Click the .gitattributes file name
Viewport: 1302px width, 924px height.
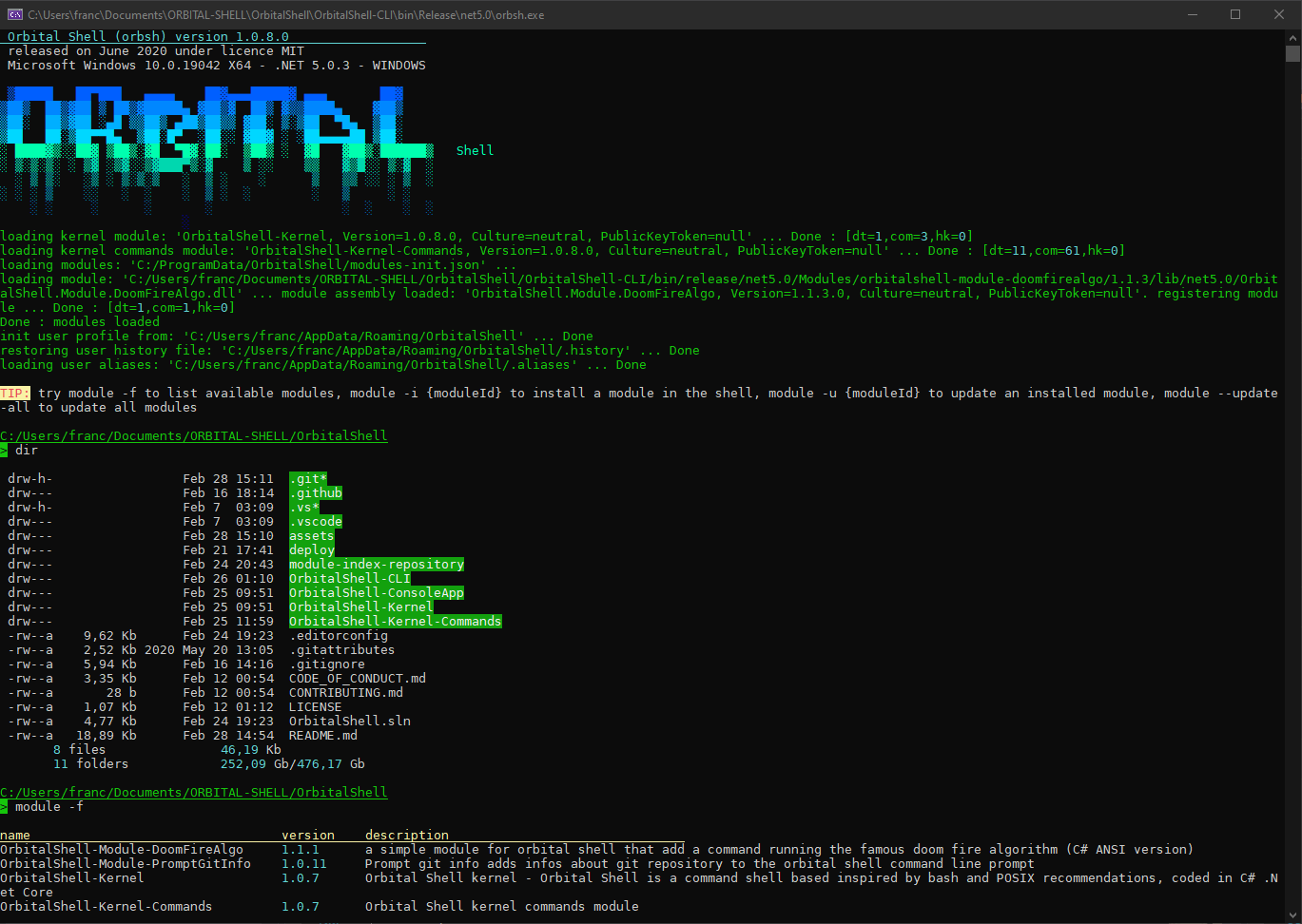tap(342, 649)
